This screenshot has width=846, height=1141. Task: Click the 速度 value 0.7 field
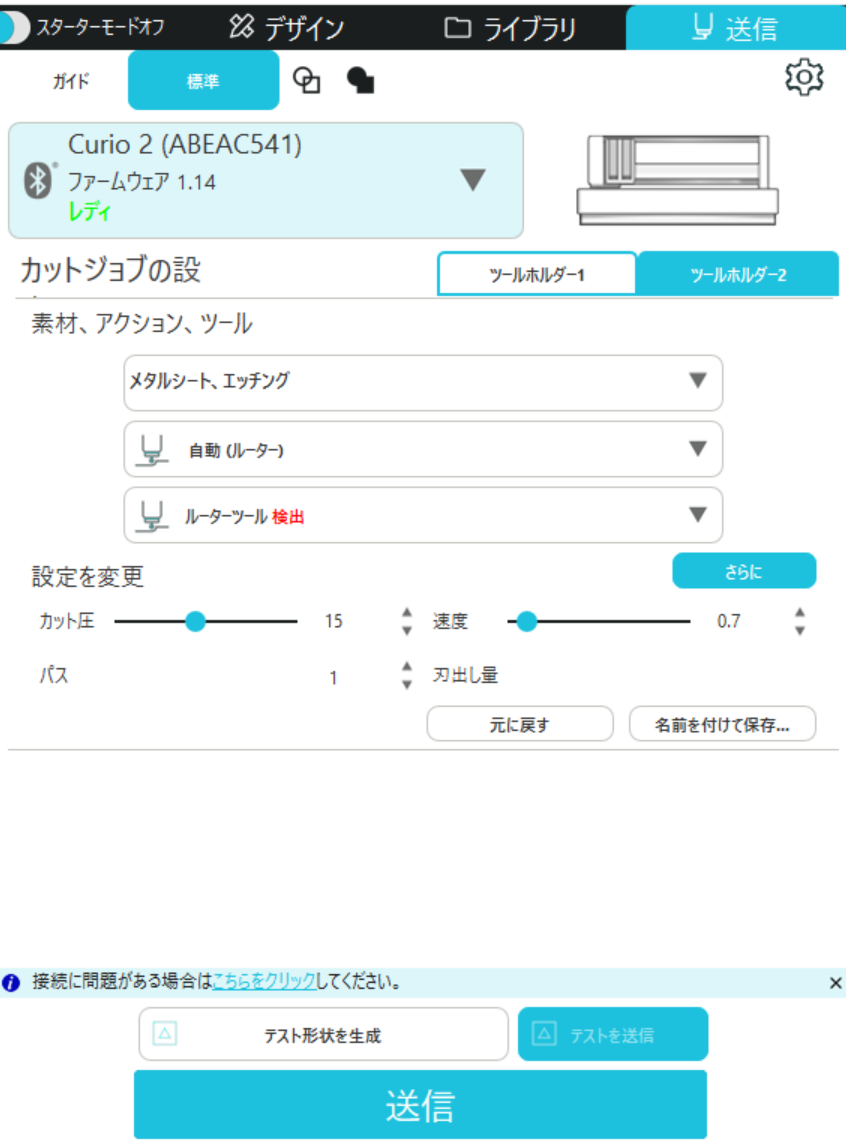[728, 621]
